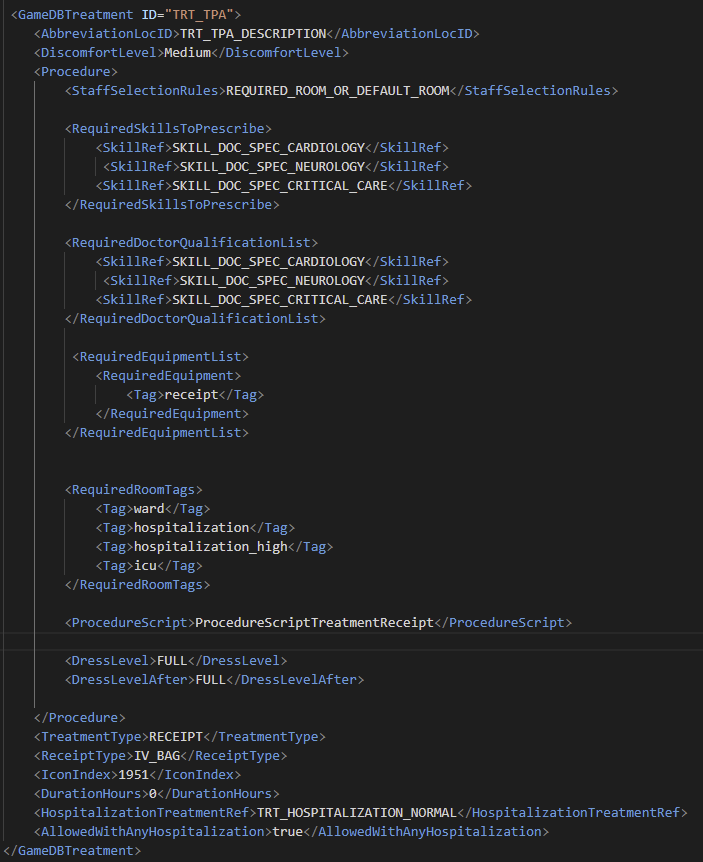This screenshot has width=703, height=862.
Task: Click the opening RequiredEquipmentList tag
Action: point(160,357)
